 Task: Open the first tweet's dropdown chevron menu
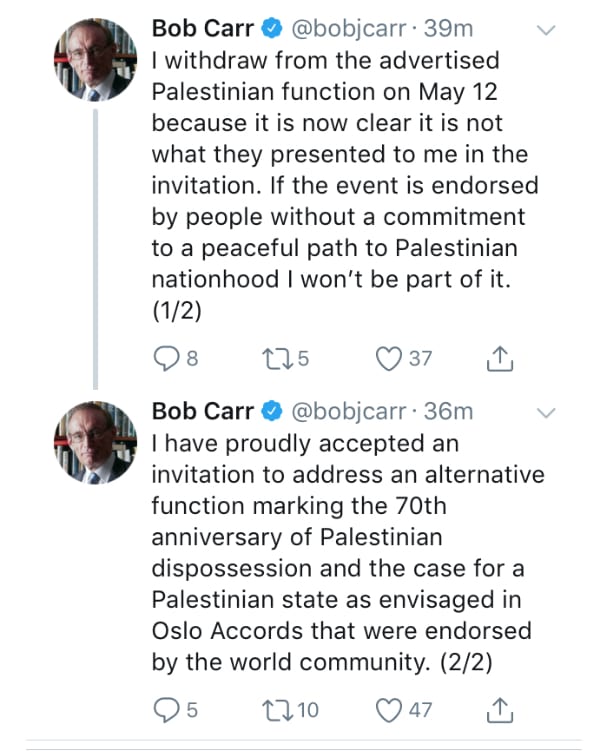546,31
